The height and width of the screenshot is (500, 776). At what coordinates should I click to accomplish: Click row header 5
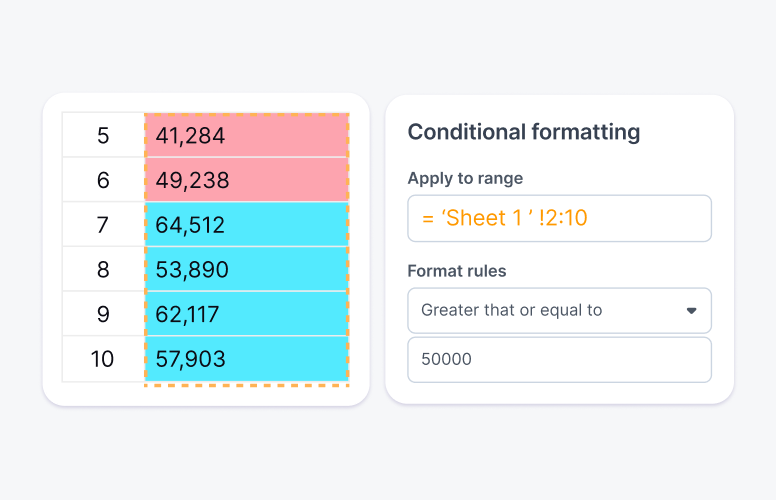103,135
